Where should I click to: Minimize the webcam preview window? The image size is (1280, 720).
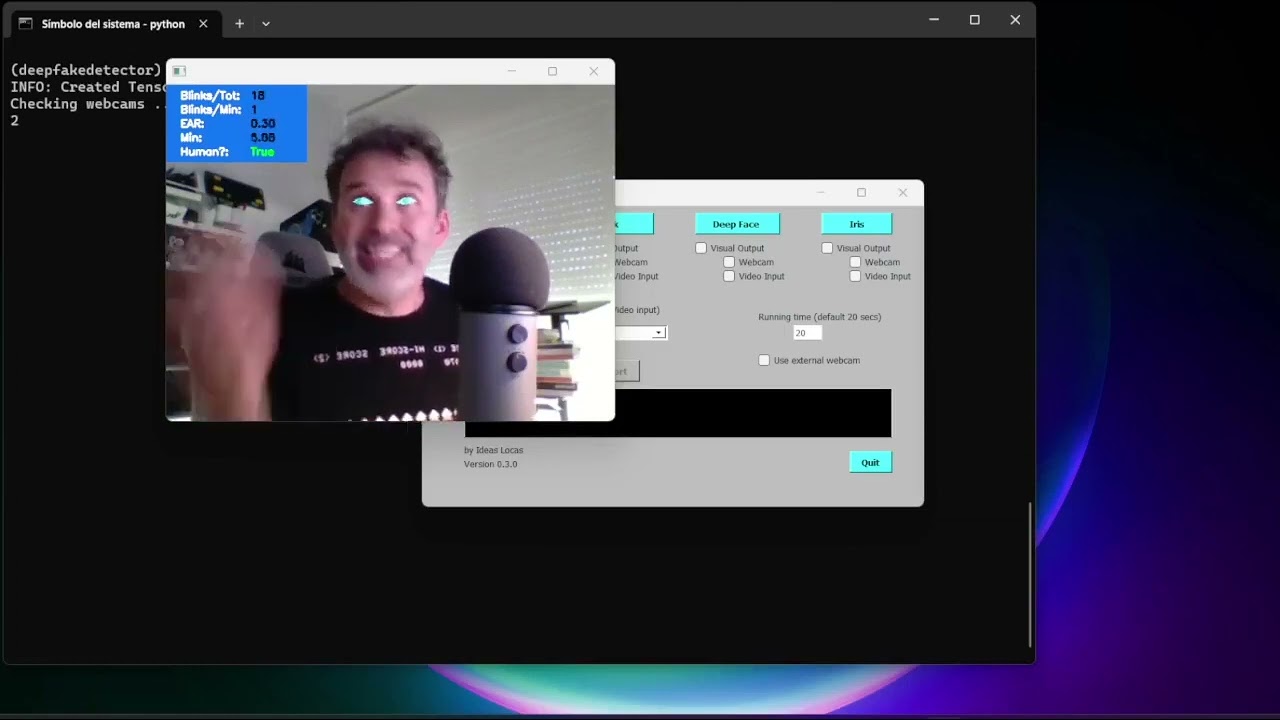click(x=511, y=71)
